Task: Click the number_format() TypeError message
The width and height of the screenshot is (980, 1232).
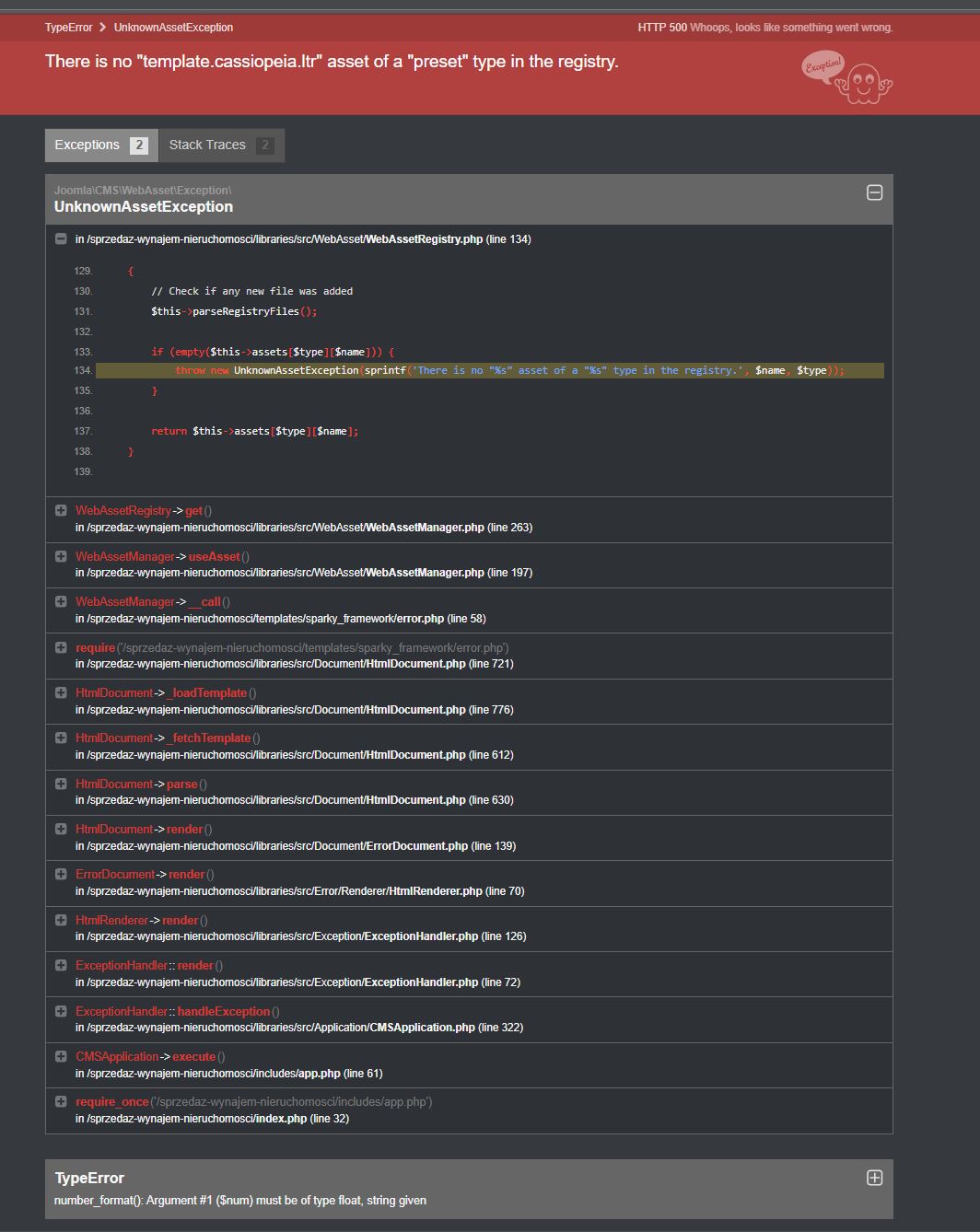Action: [x=240, y=1201]
